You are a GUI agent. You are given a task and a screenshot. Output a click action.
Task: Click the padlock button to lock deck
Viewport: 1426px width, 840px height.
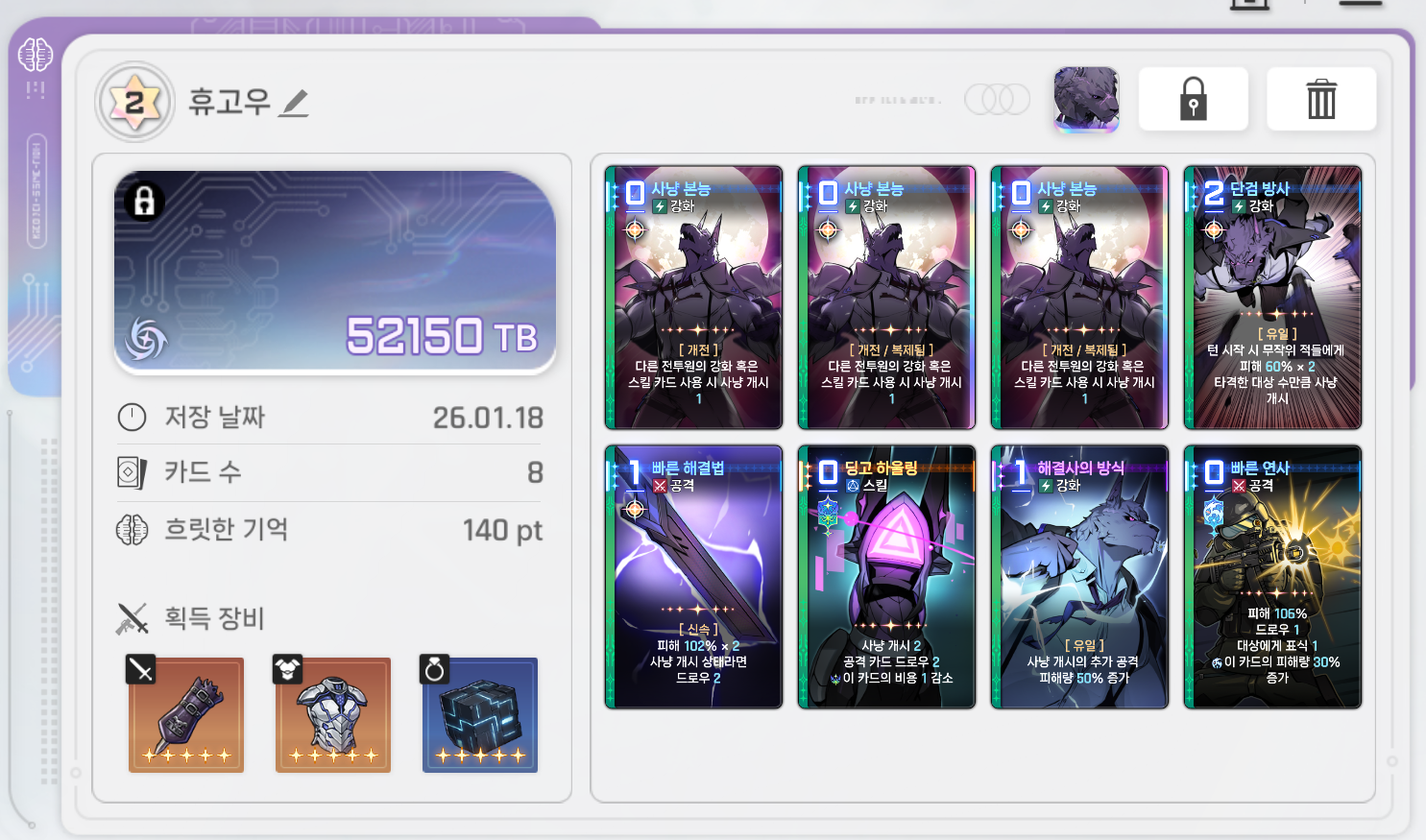click(x=1193, y=99)
